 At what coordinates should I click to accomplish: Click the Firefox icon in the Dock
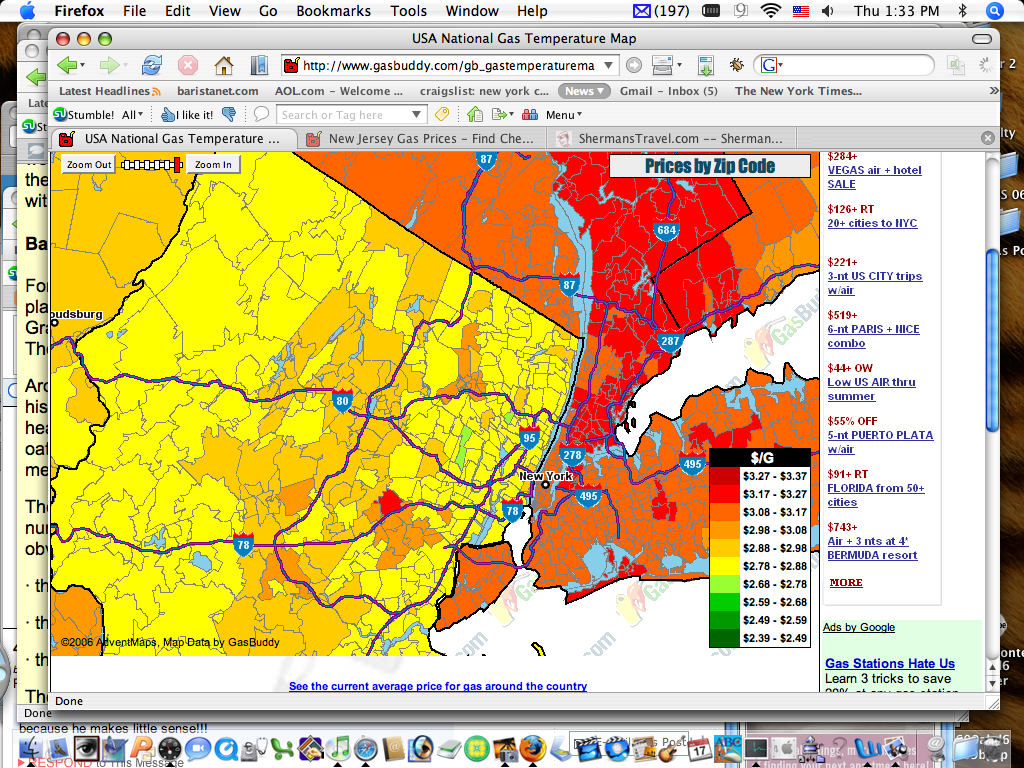coord(532,748)
